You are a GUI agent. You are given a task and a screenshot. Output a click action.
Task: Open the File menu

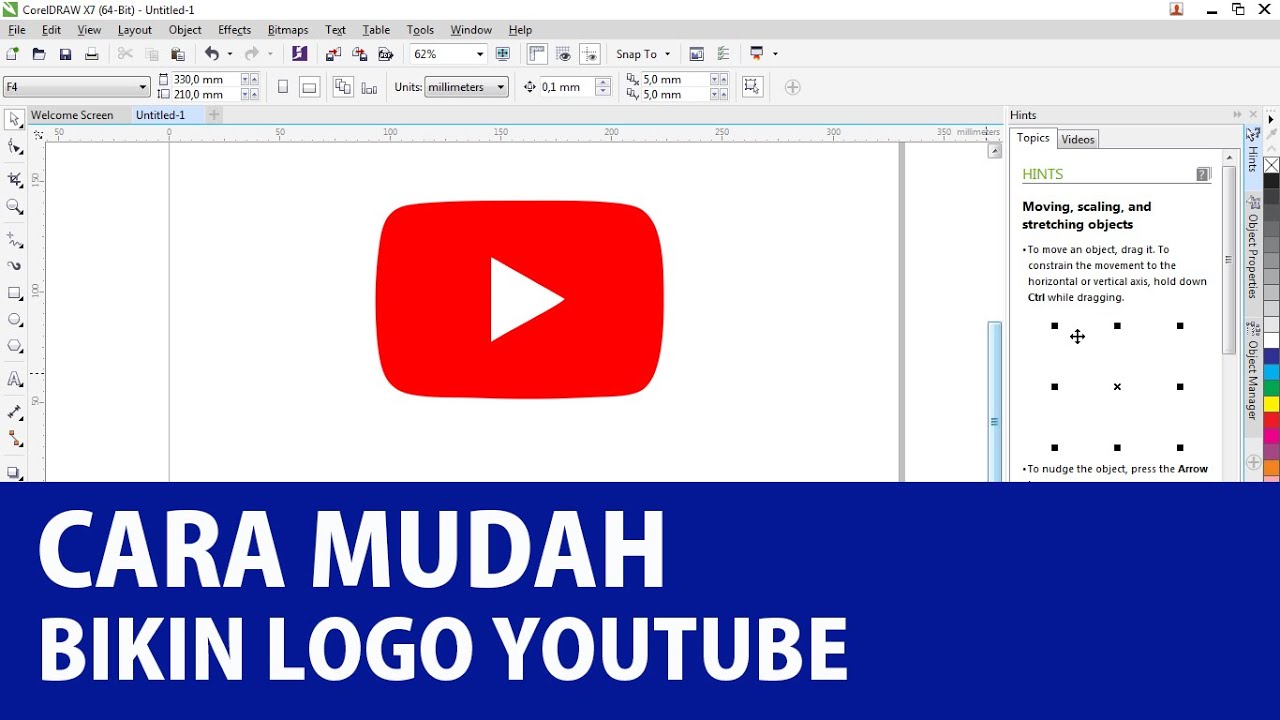click(16, 30)
